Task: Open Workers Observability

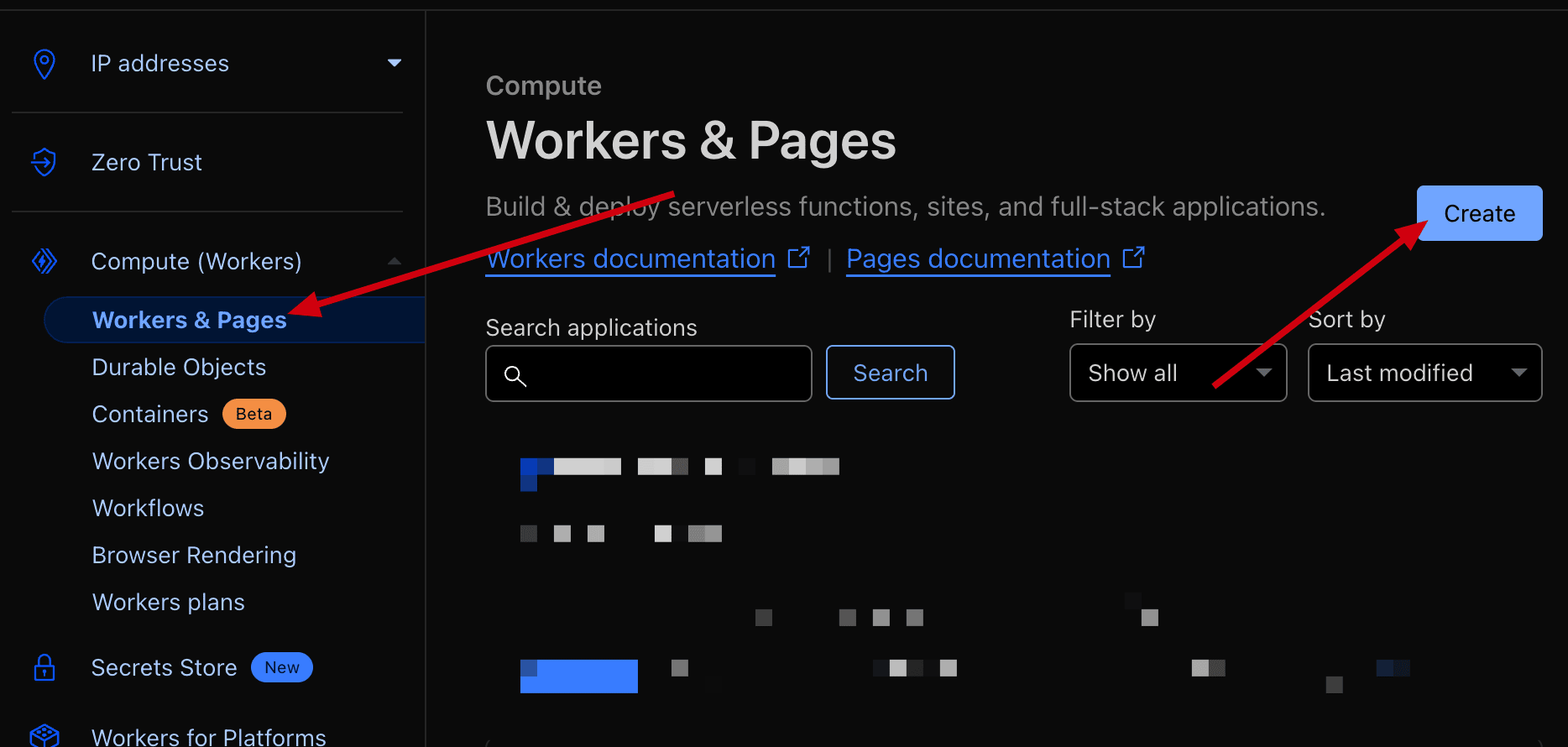Action: click(x=211, y=461)
